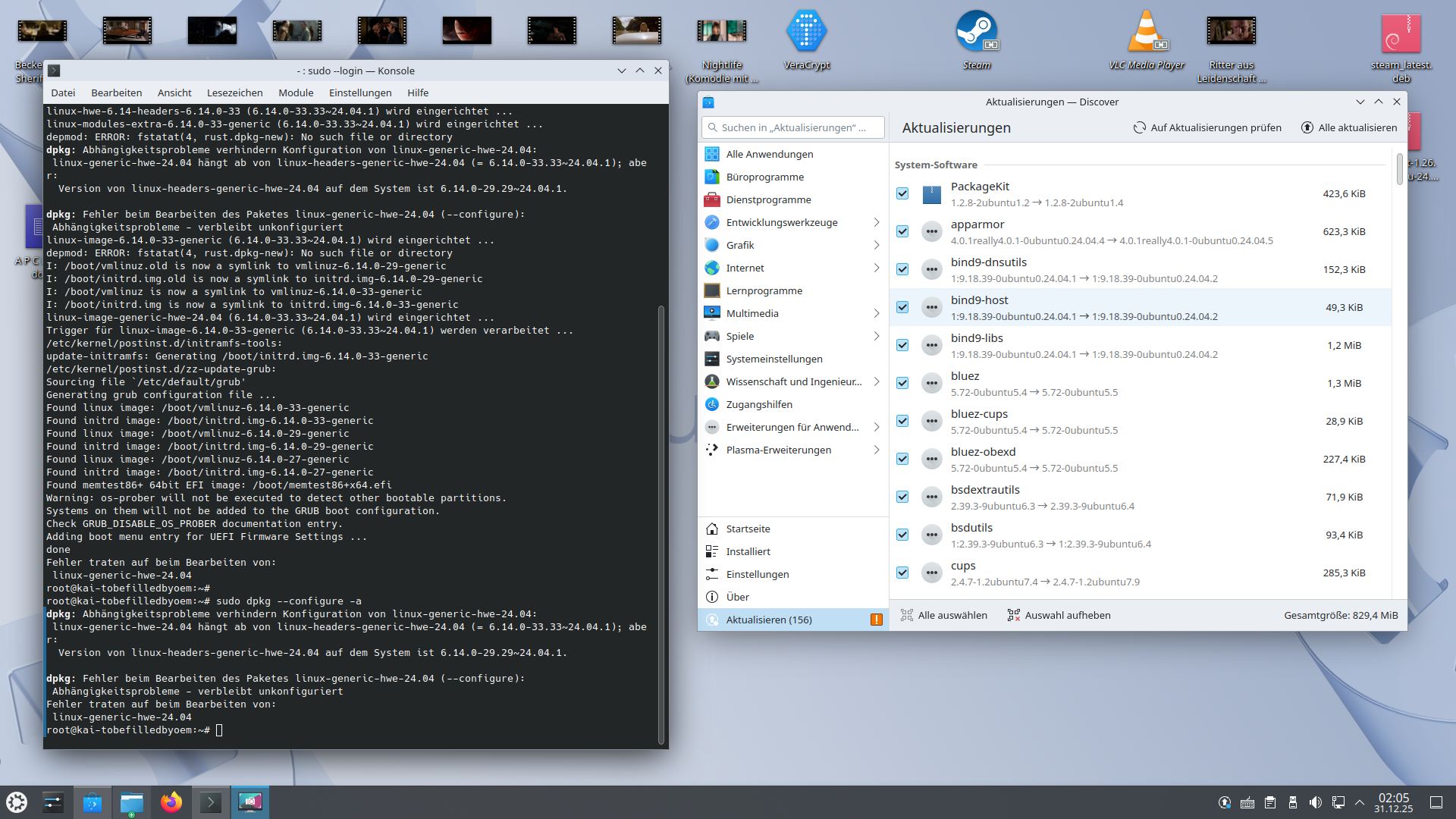Click Alle aktualisieren button
Screen dimensions: 1456x819
pyautogui.click(x=1349, y=127)
